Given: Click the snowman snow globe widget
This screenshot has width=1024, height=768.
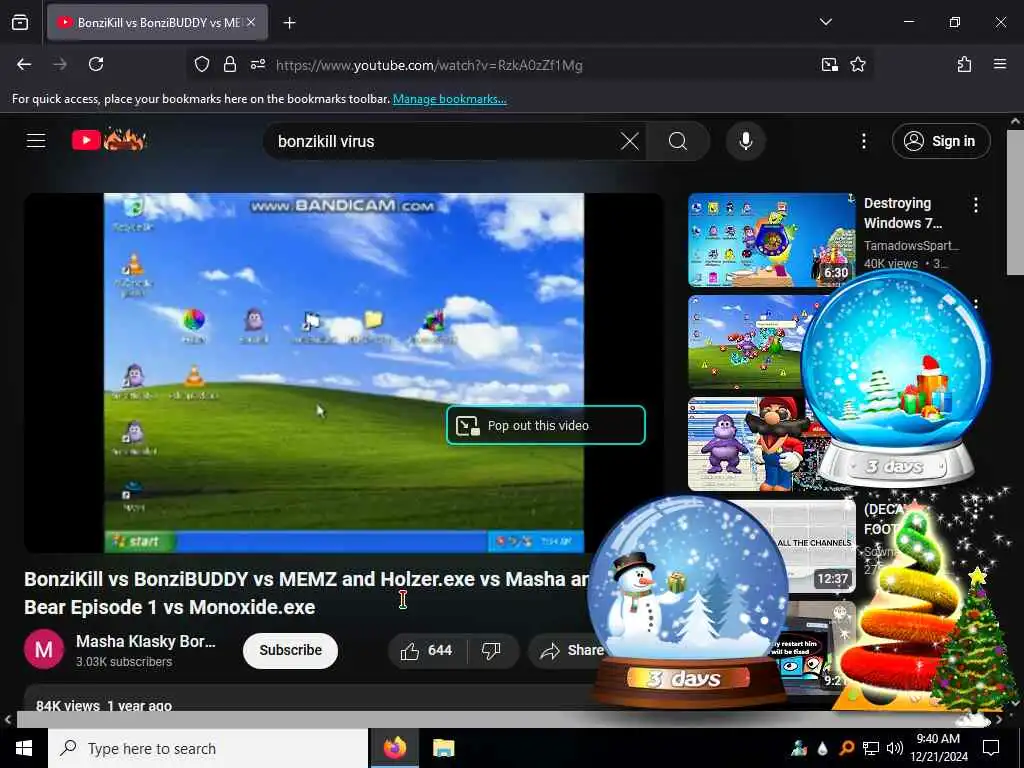Looking at the screenshot, I should point(688,601).
